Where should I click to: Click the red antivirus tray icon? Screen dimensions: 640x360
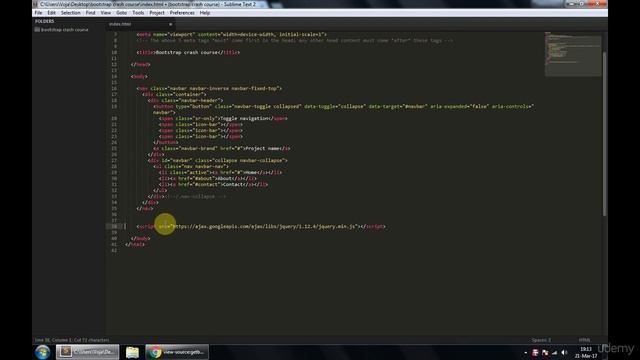(x=535, y=353)
